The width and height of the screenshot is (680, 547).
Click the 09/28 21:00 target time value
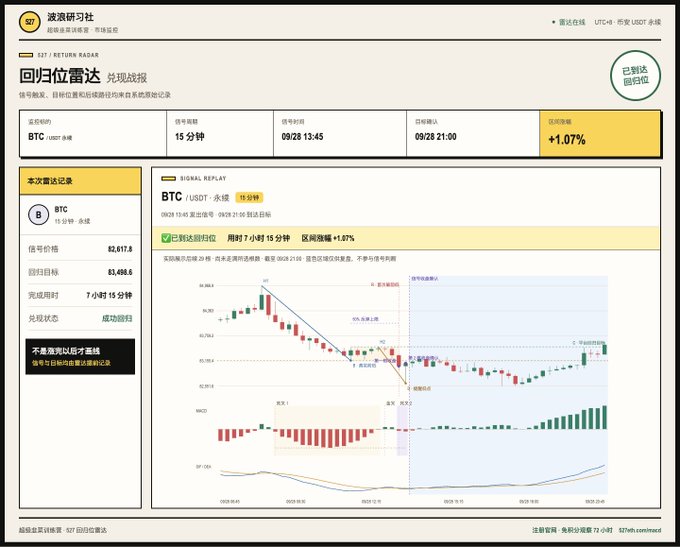click(435, 137)
